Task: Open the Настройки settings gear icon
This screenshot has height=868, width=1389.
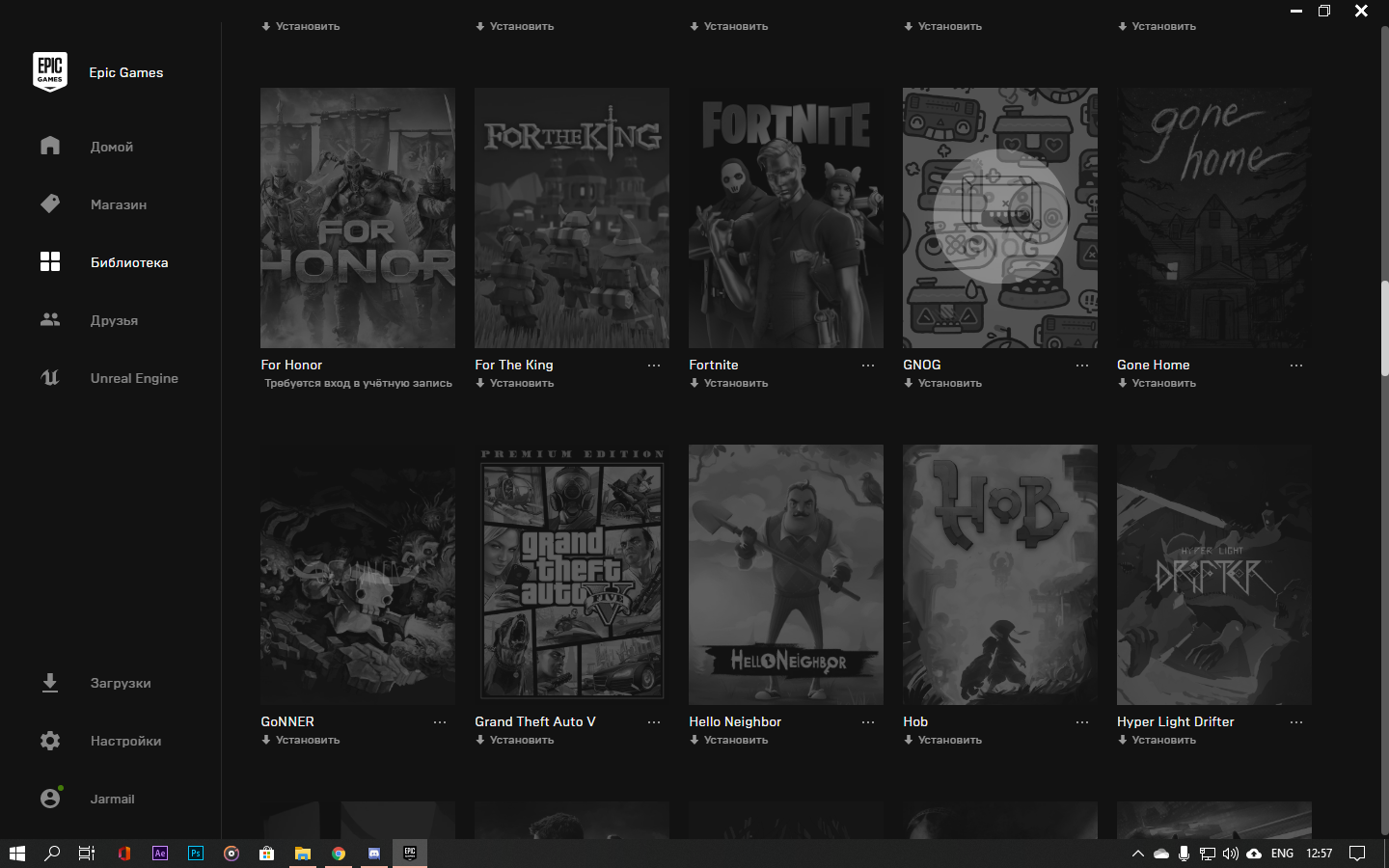Action: [50, 741]
